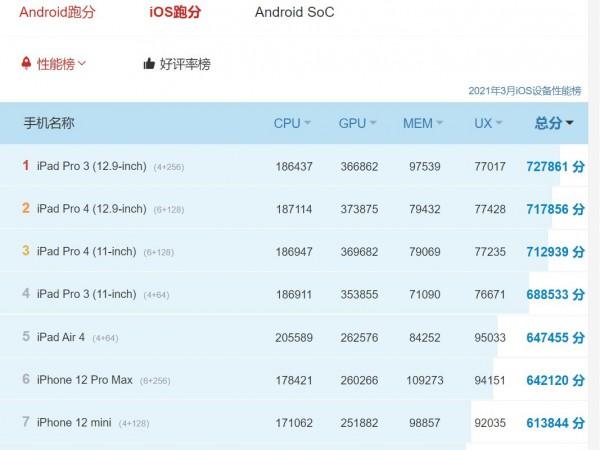
Task: Click rank number 1 badge
Action: tap(26, 165)
